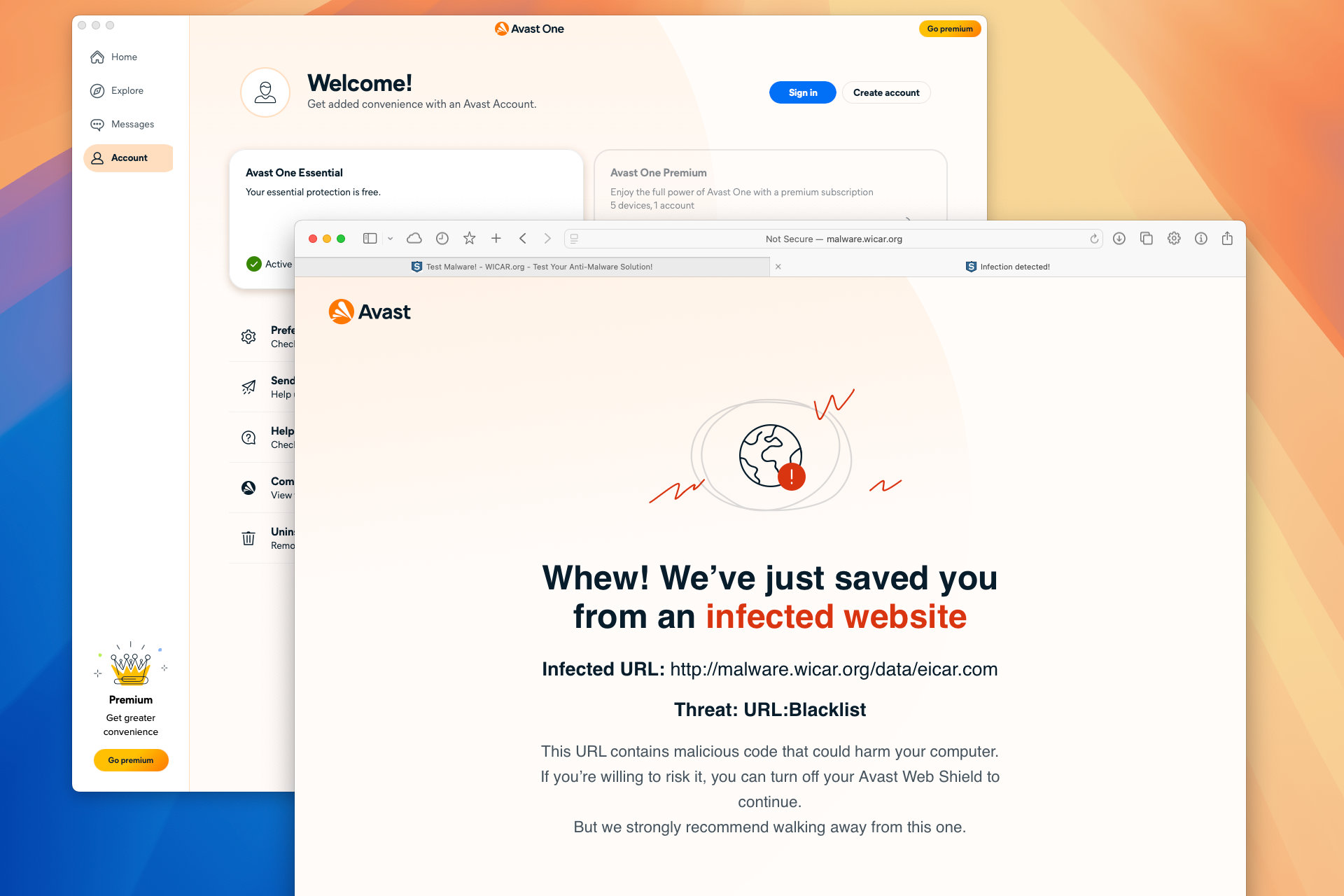Click the Preferences gear icon
The height and width of the screenshot is (896, 1344).
[x=249, y=336]
